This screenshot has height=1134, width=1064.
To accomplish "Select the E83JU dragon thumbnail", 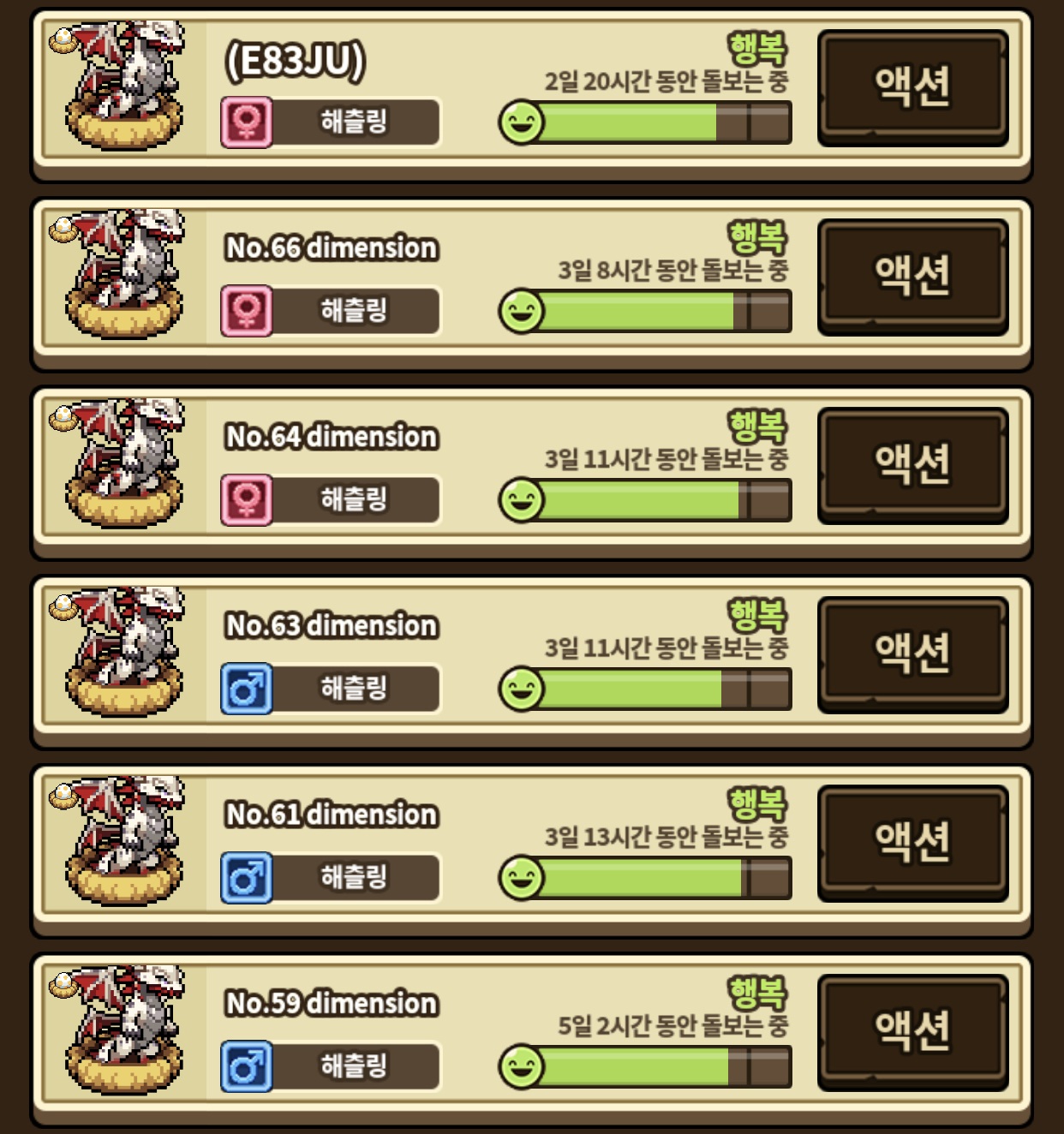I will click(120, 86).
